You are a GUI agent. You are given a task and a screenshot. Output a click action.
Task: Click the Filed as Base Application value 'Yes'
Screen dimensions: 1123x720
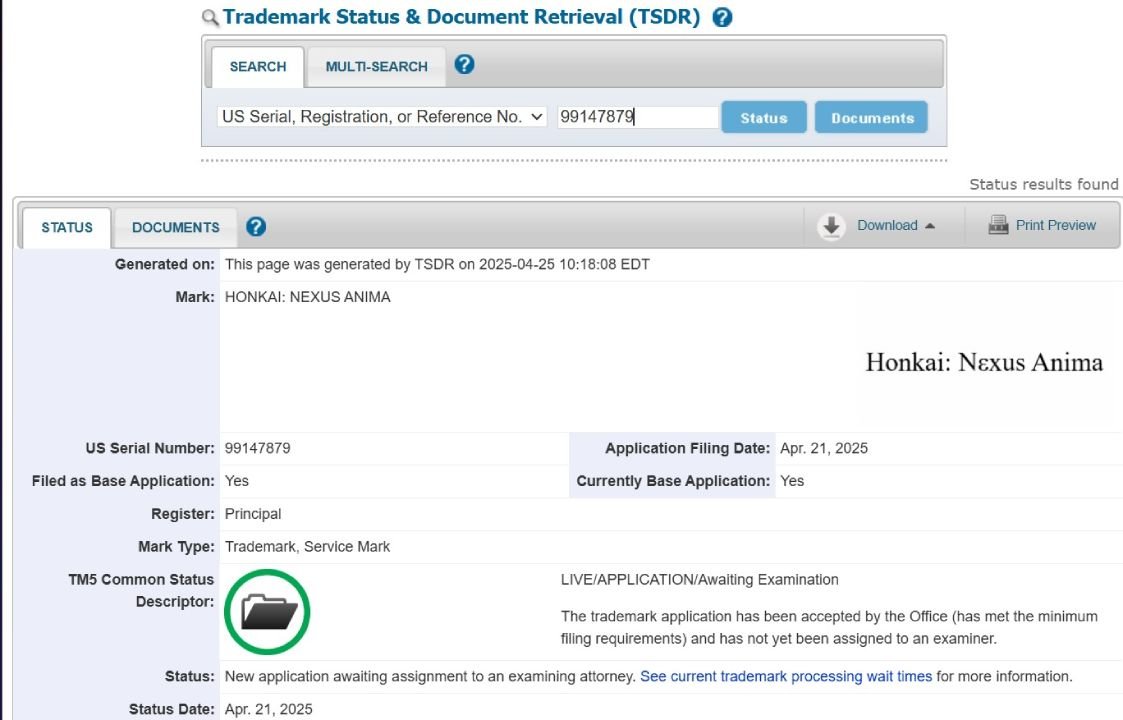[x=236, y=481]
